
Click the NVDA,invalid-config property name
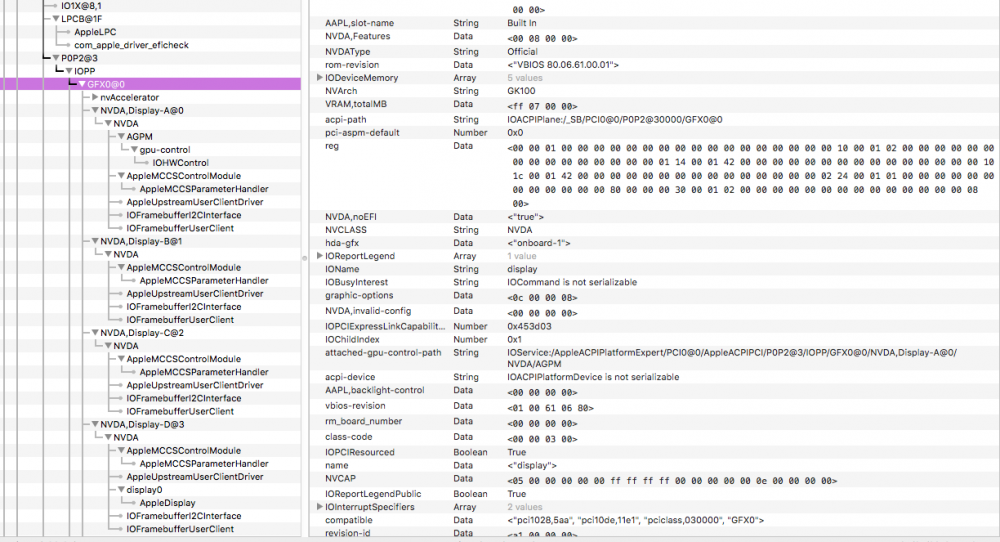pos(368,311)
